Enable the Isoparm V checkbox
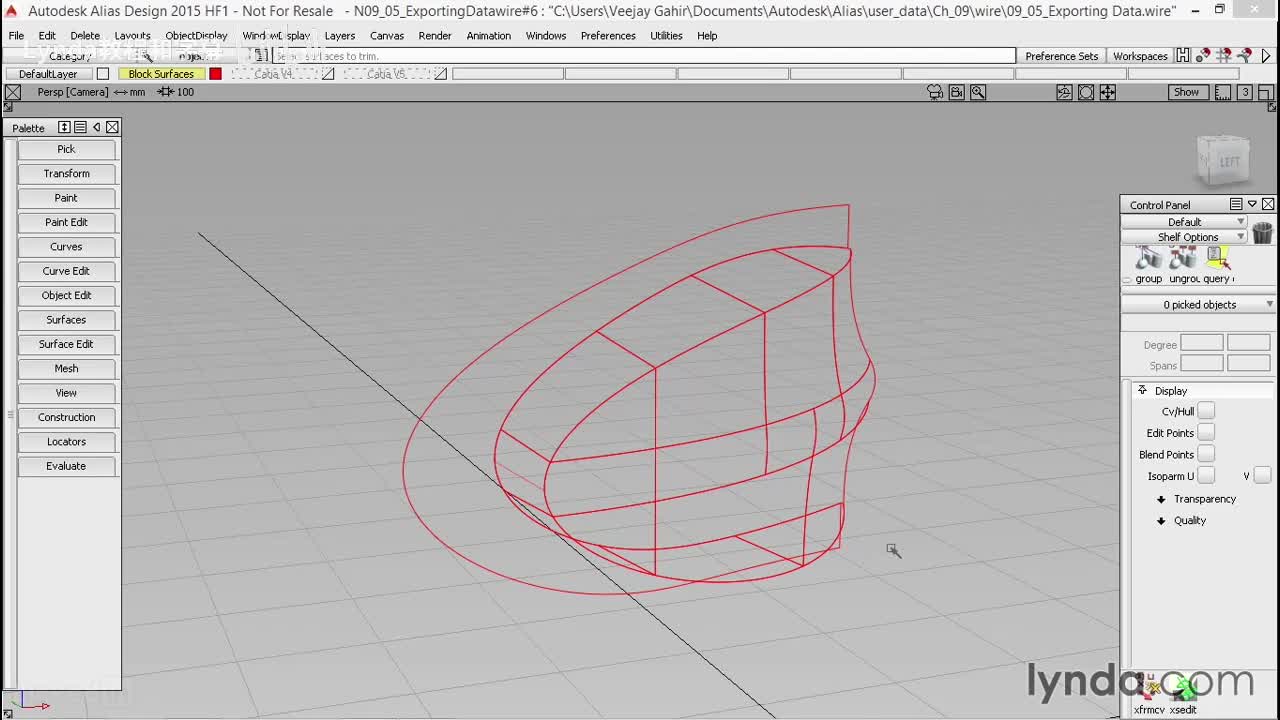1280x720 pixels. point(1262,476)
